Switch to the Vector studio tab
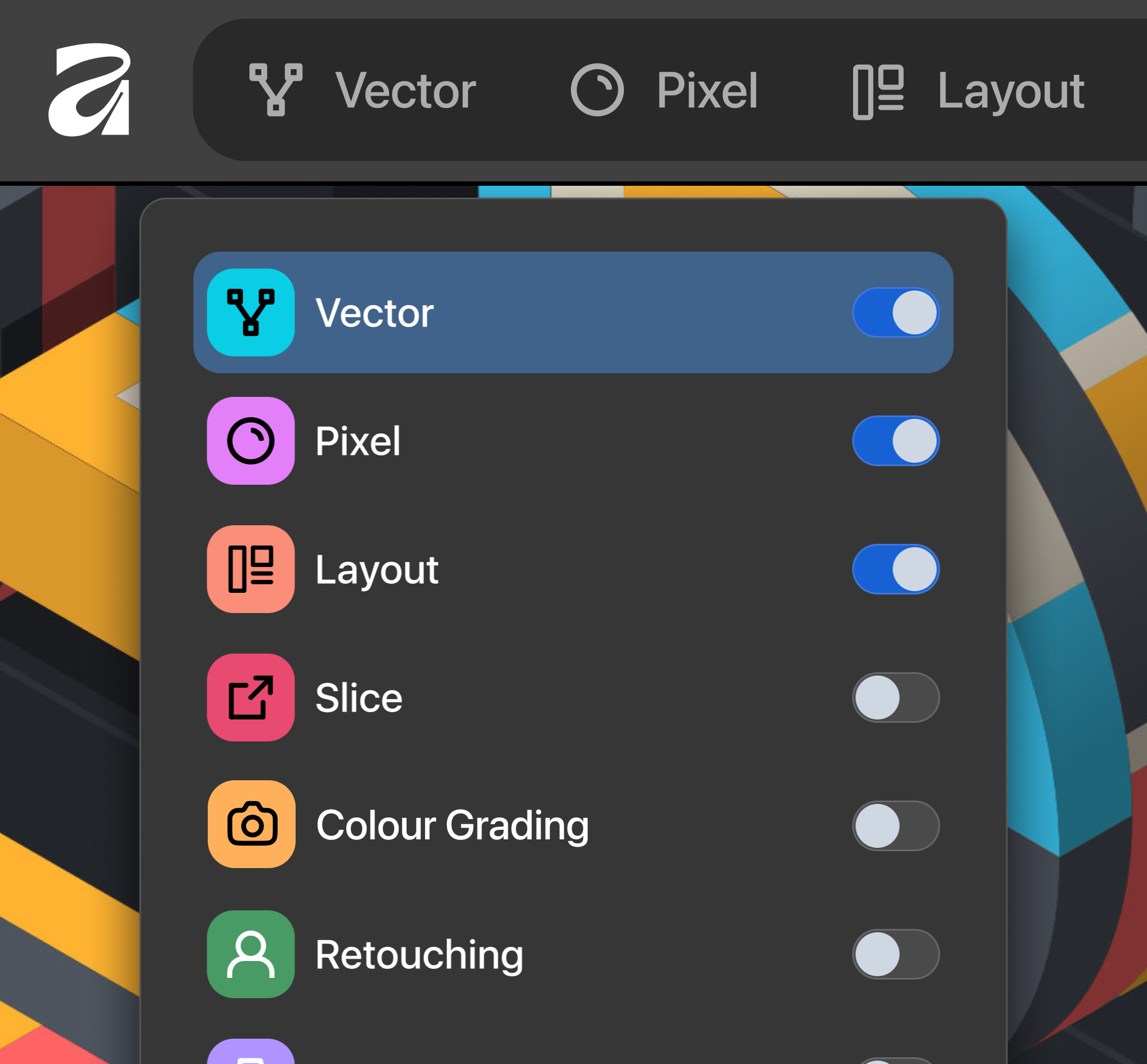1147x1064 pixels. tap(405, 91)
